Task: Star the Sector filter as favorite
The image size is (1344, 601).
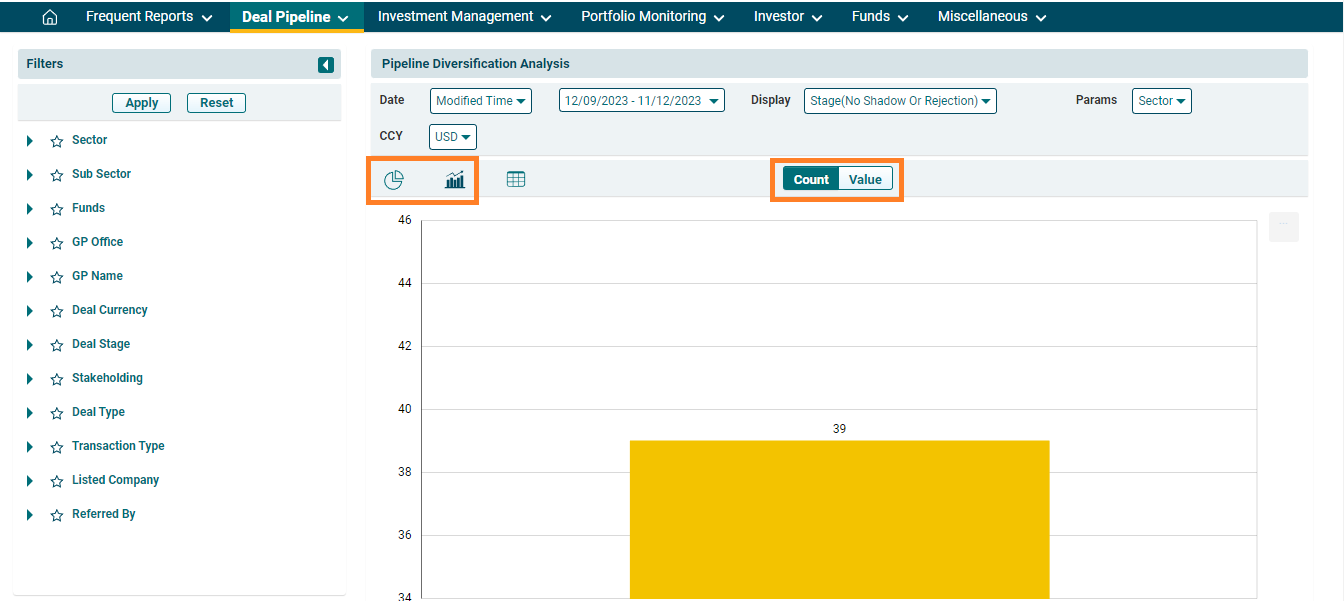Action: coord(57,141)
